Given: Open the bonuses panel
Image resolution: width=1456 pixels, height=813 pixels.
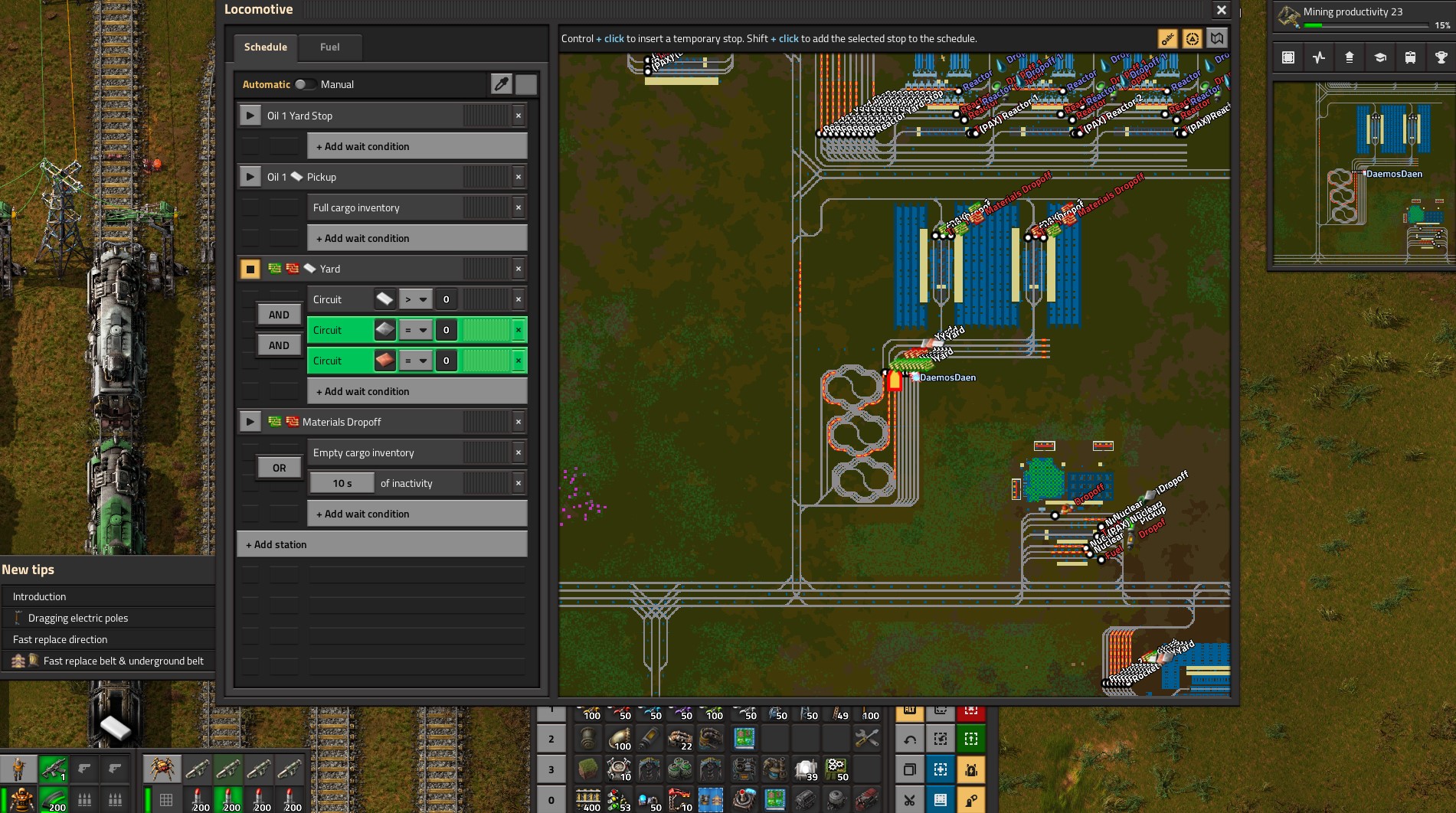Looking at the screenshot, I should (x=1350, y=57).
